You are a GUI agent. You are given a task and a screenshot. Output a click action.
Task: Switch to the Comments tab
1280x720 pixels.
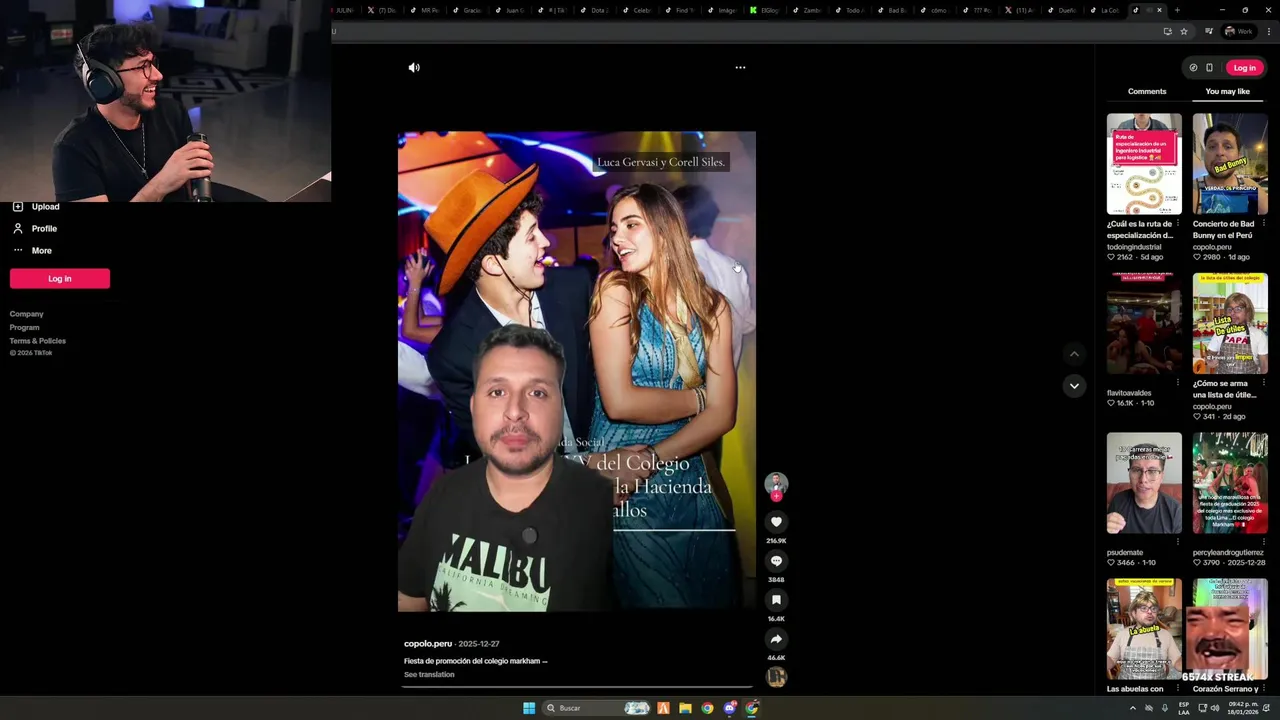click(1147, 91)
